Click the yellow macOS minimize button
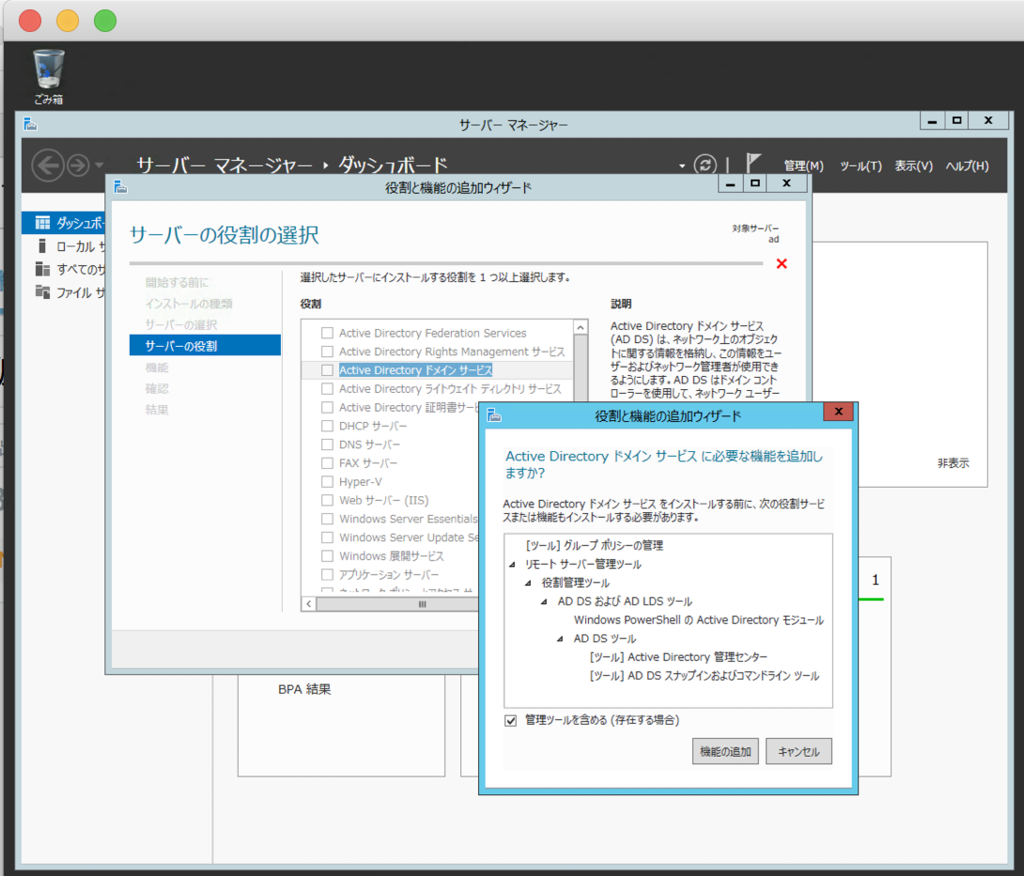This screenshot has height=876, width=1024. click(x=67, y=20)
